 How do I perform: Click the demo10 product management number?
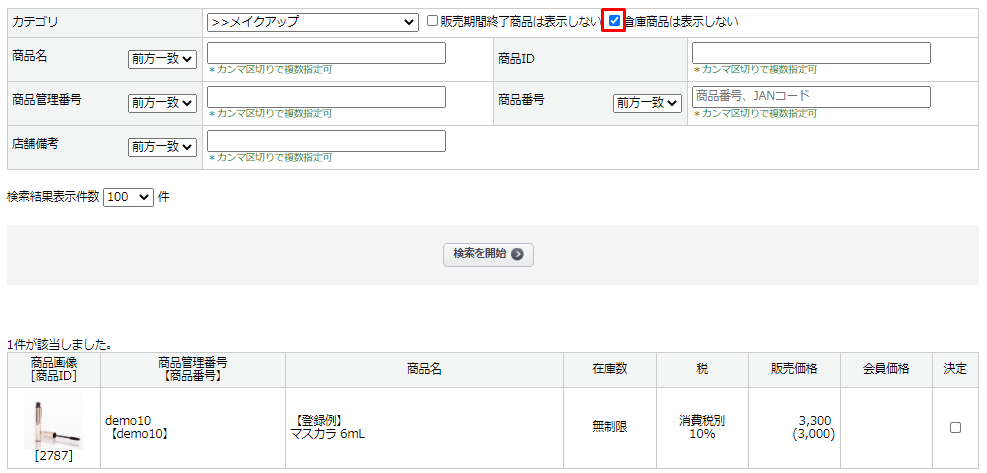tap(128, 421)
